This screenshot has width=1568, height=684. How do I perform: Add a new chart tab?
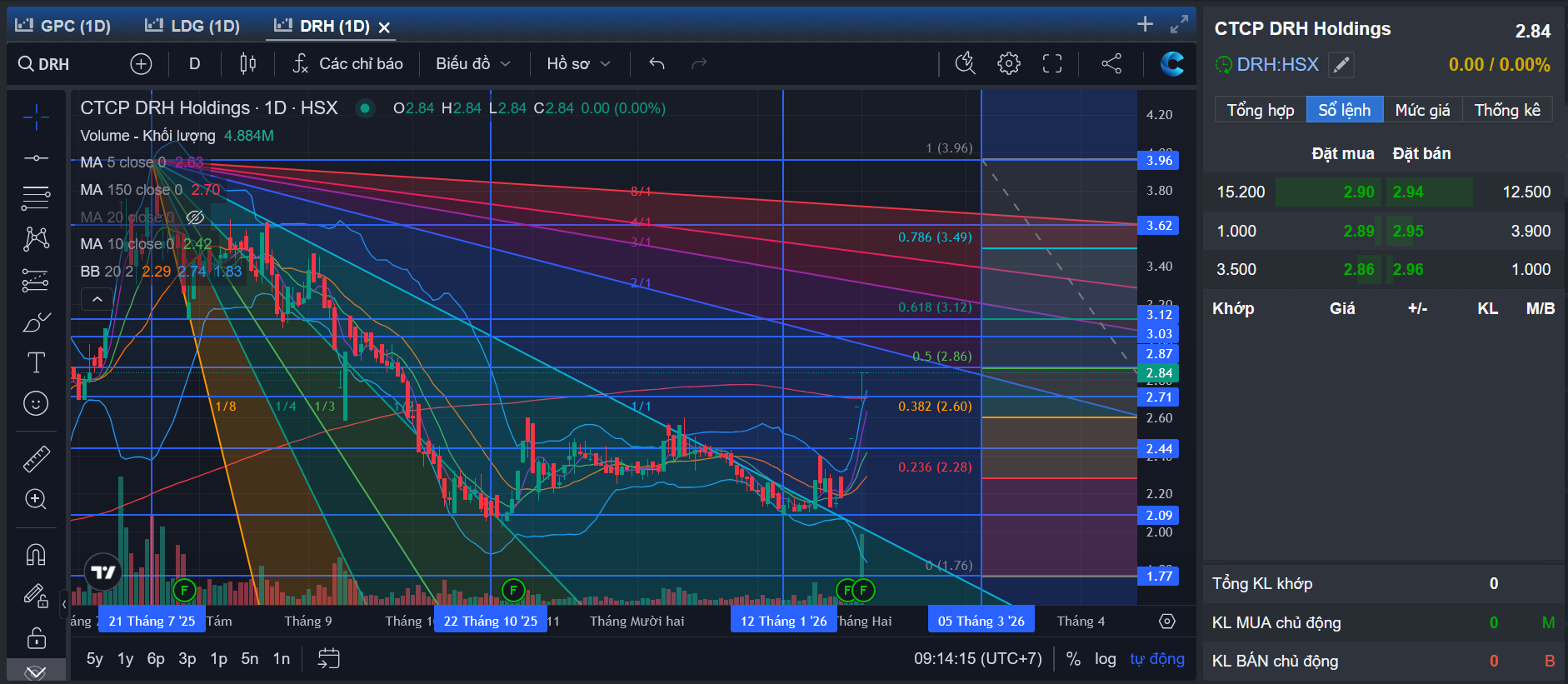pos(1145,24)
